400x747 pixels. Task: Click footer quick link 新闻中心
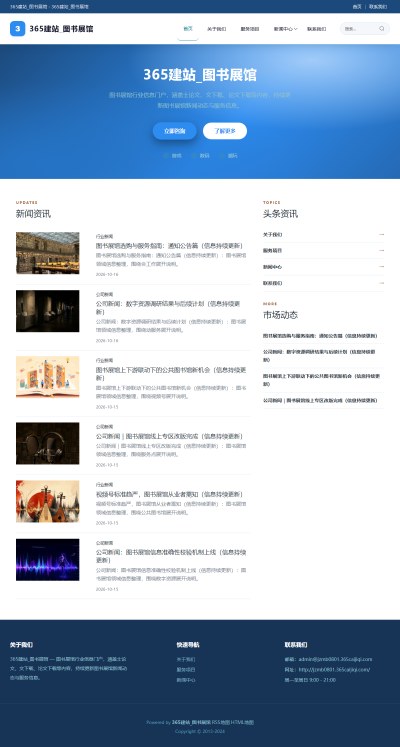(x=186, y=680)
